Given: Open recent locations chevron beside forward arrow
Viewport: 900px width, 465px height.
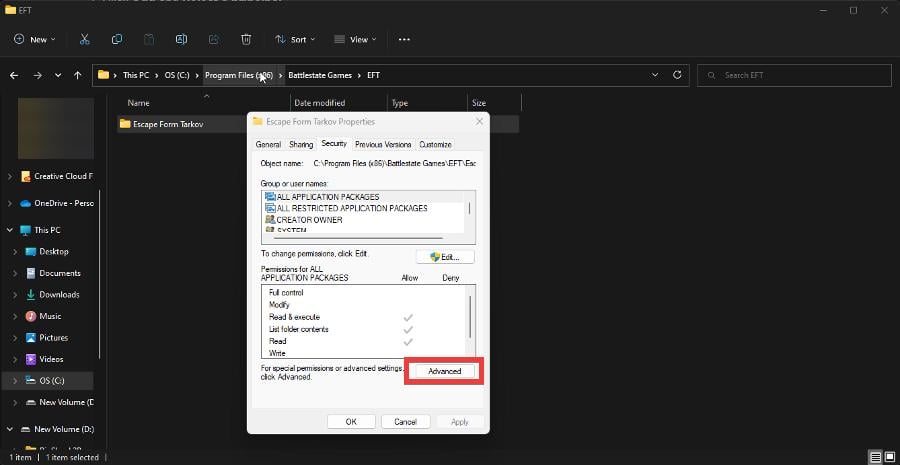Looking at the screenshot, I should coord(58,75).
